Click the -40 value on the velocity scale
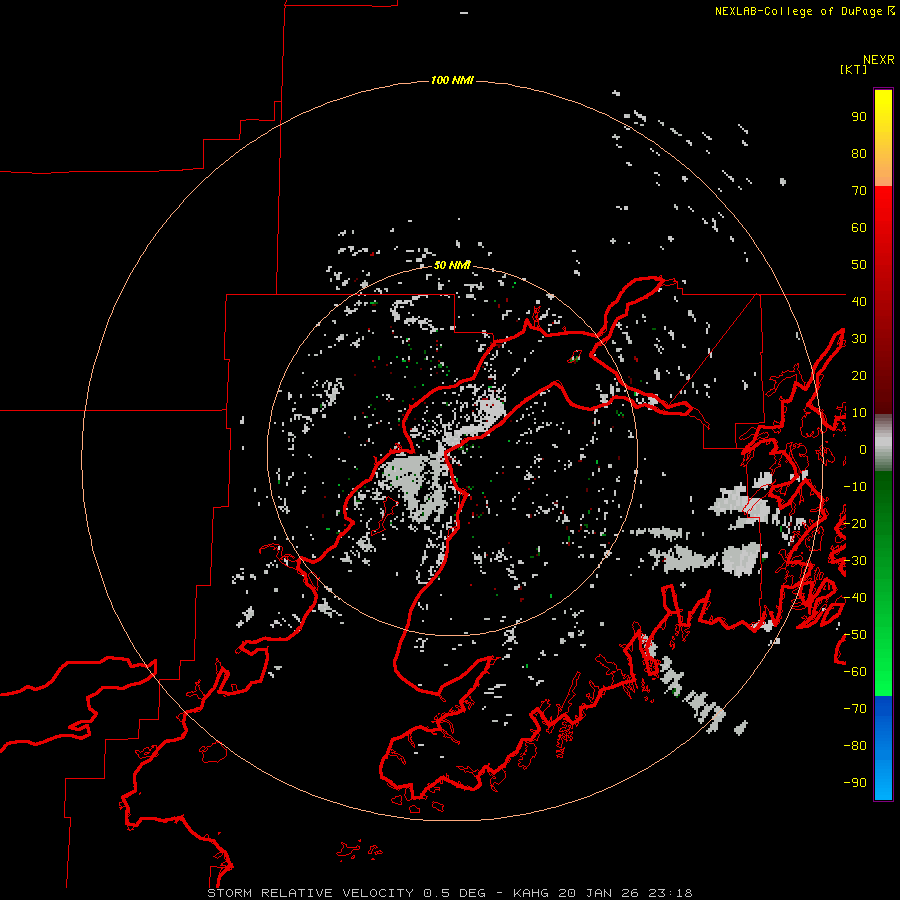 point(855,598)
